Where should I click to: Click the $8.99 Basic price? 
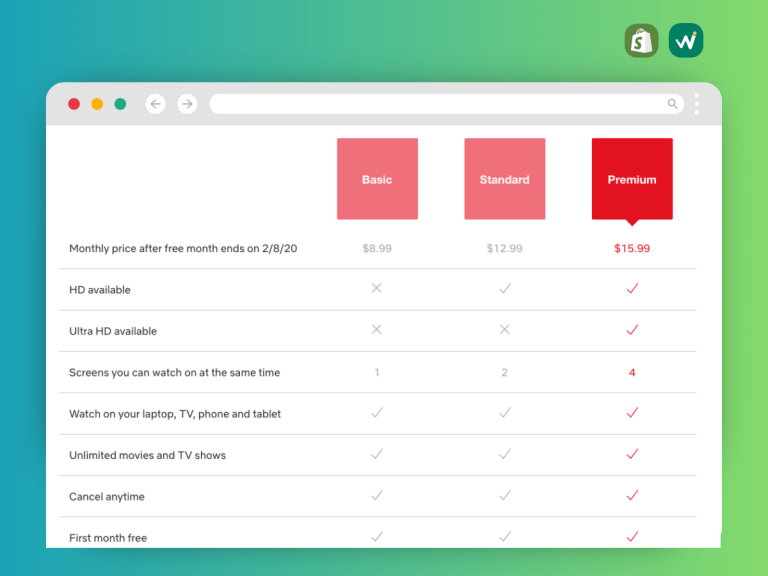pos(377,248)
